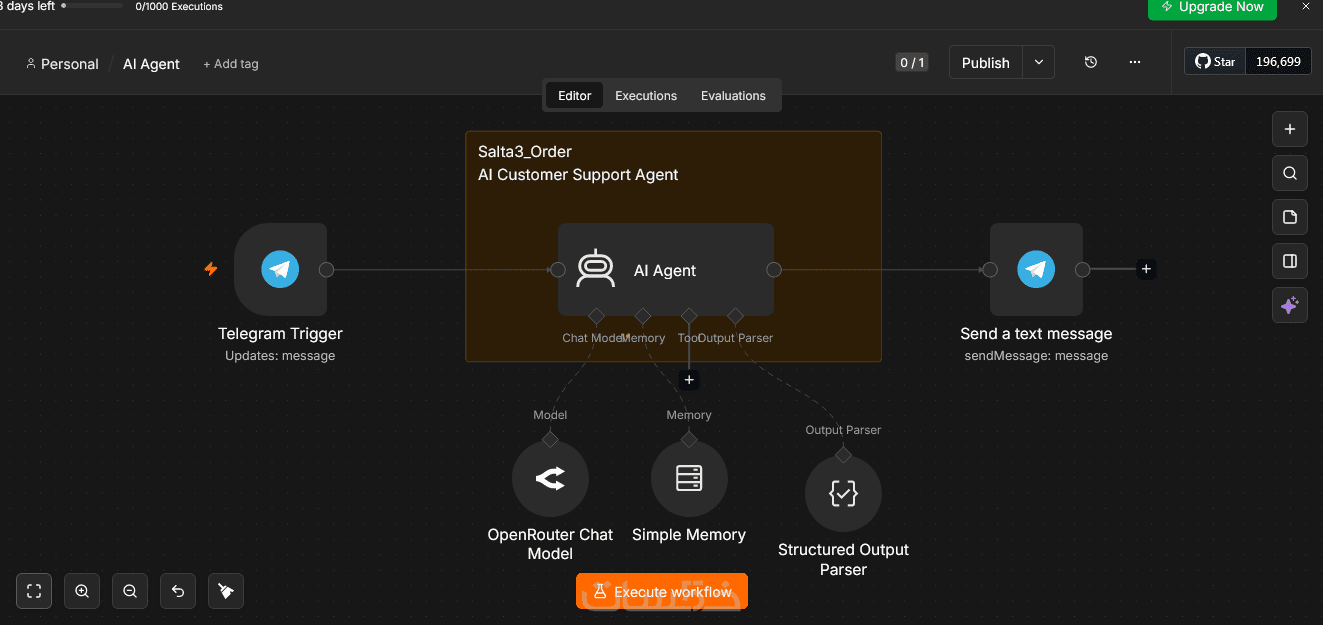
Task: Open the Personal project link
Action: 62,64
